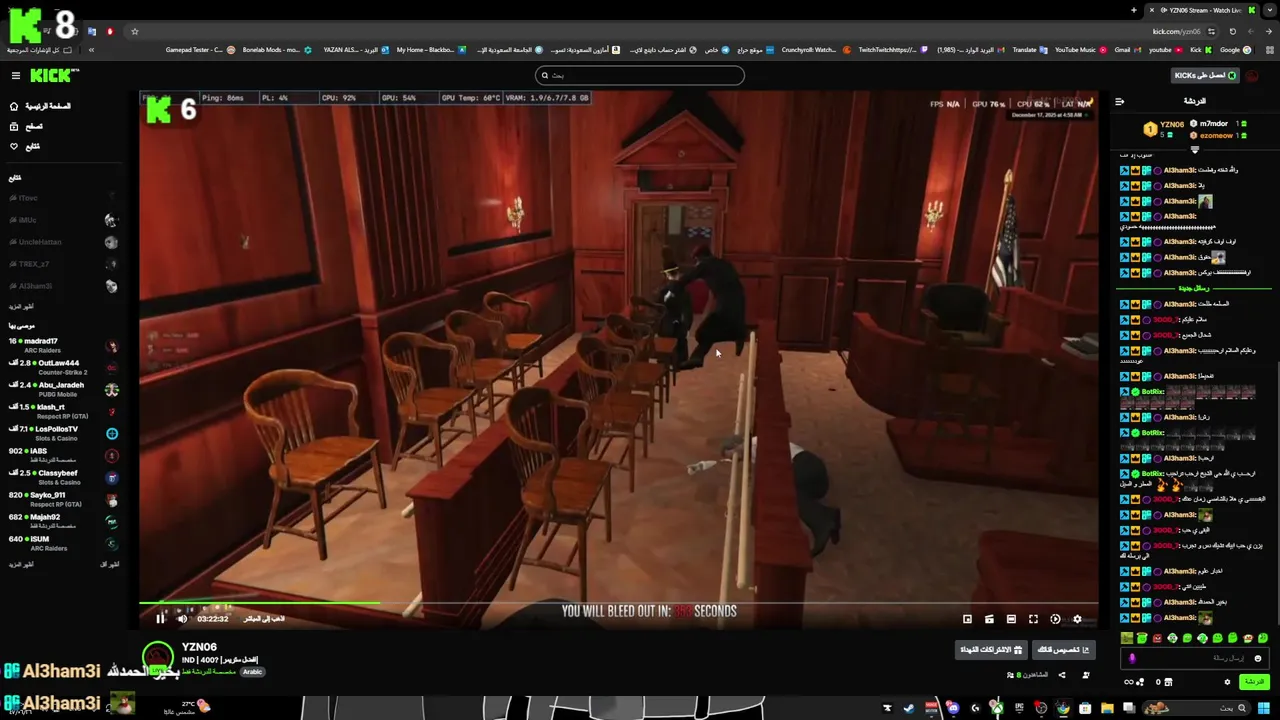Open Classybeef Slots & Casino channel

[x=63, y=478]
